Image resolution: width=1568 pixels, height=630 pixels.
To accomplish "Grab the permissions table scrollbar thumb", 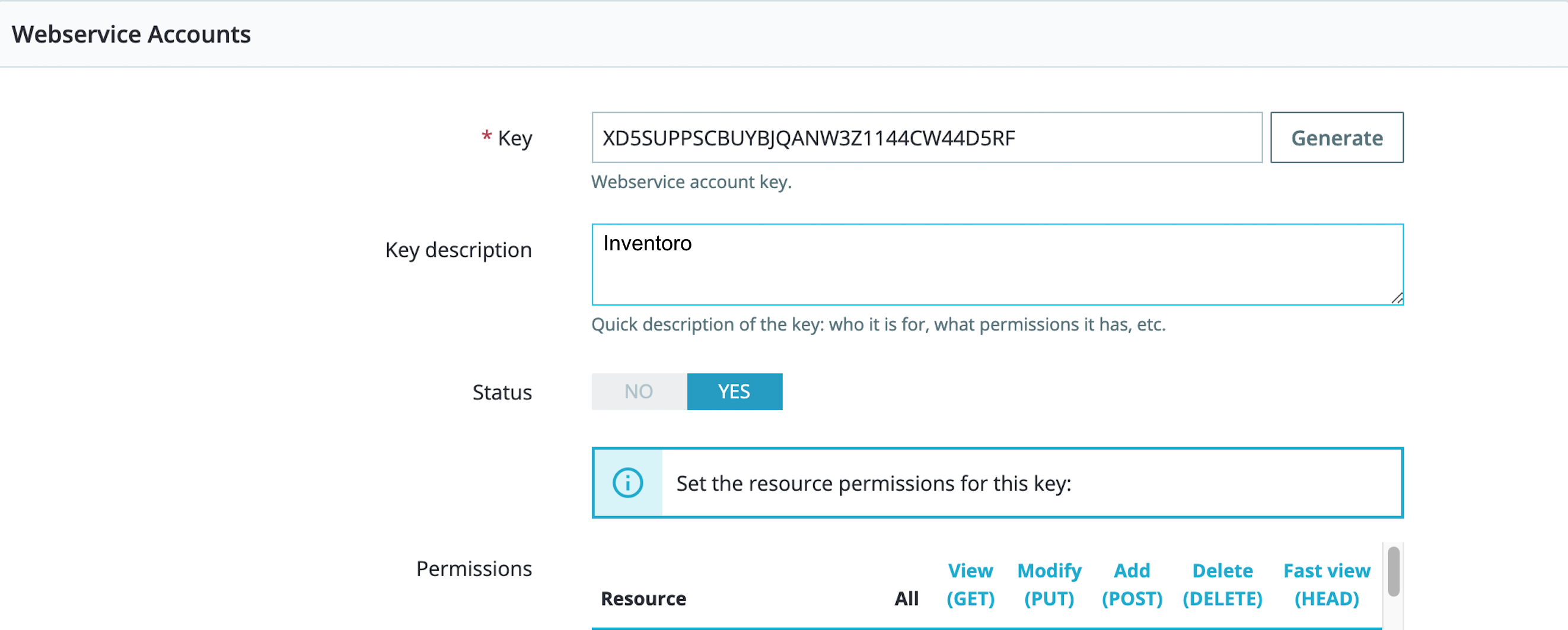I will click(x=1393, y=571).
